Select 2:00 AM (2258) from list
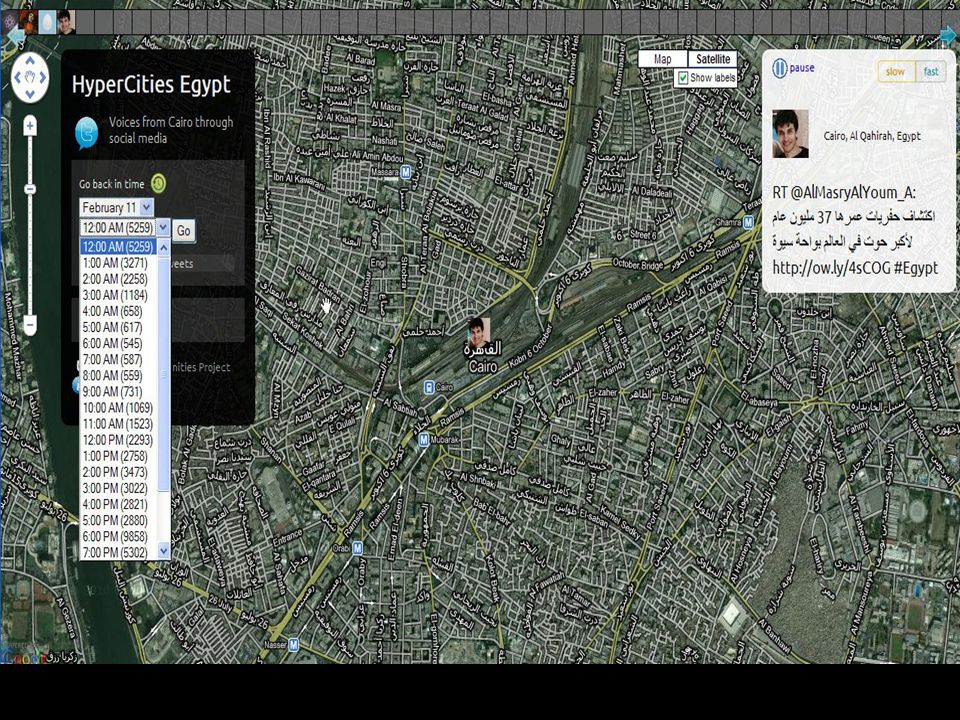Image resolution: width=960 pixels, height=720 pixels. pyautogui.click(x=118, y=279)
